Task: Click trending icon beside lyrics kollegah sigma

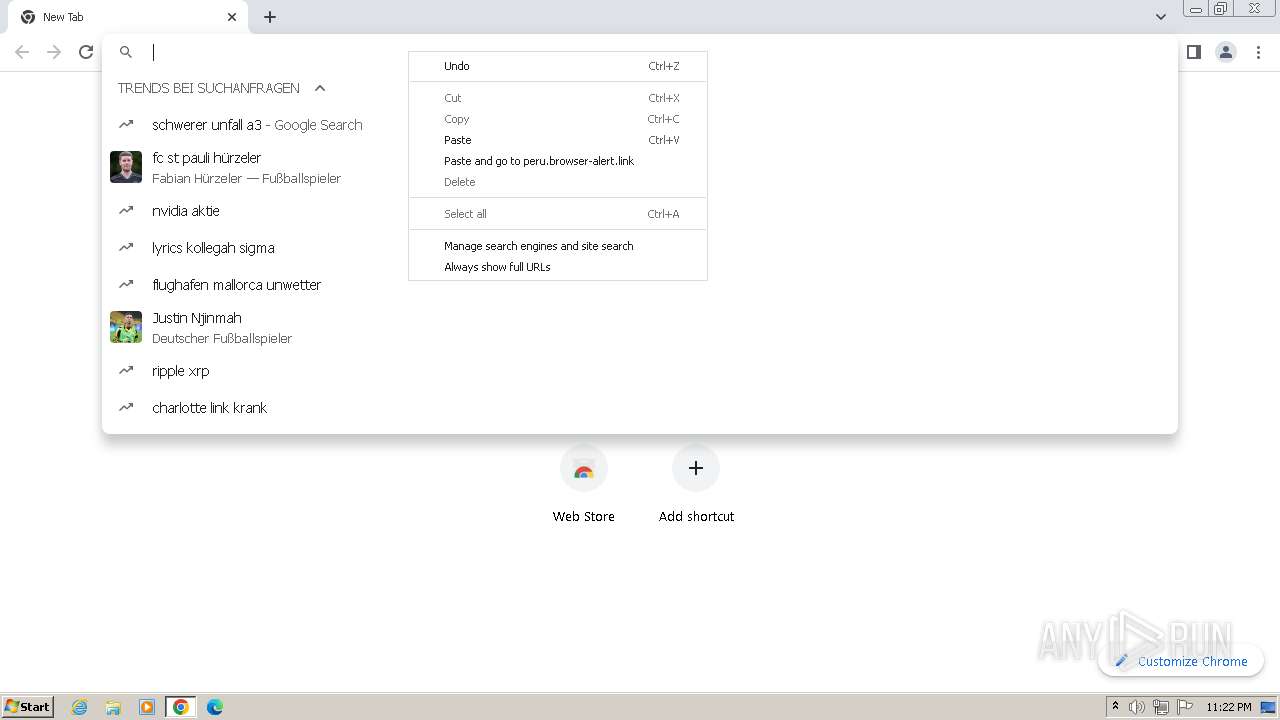Action: (x=126, y=248)
